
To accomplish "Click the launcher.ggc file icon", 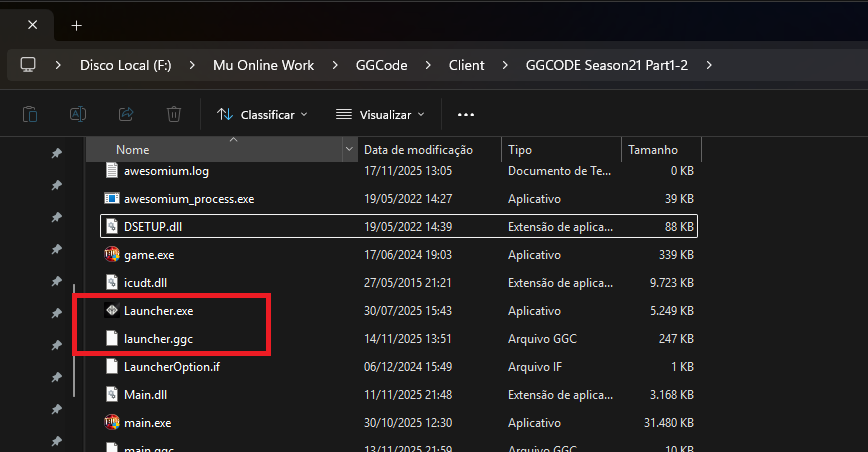I will click(112, 339).
